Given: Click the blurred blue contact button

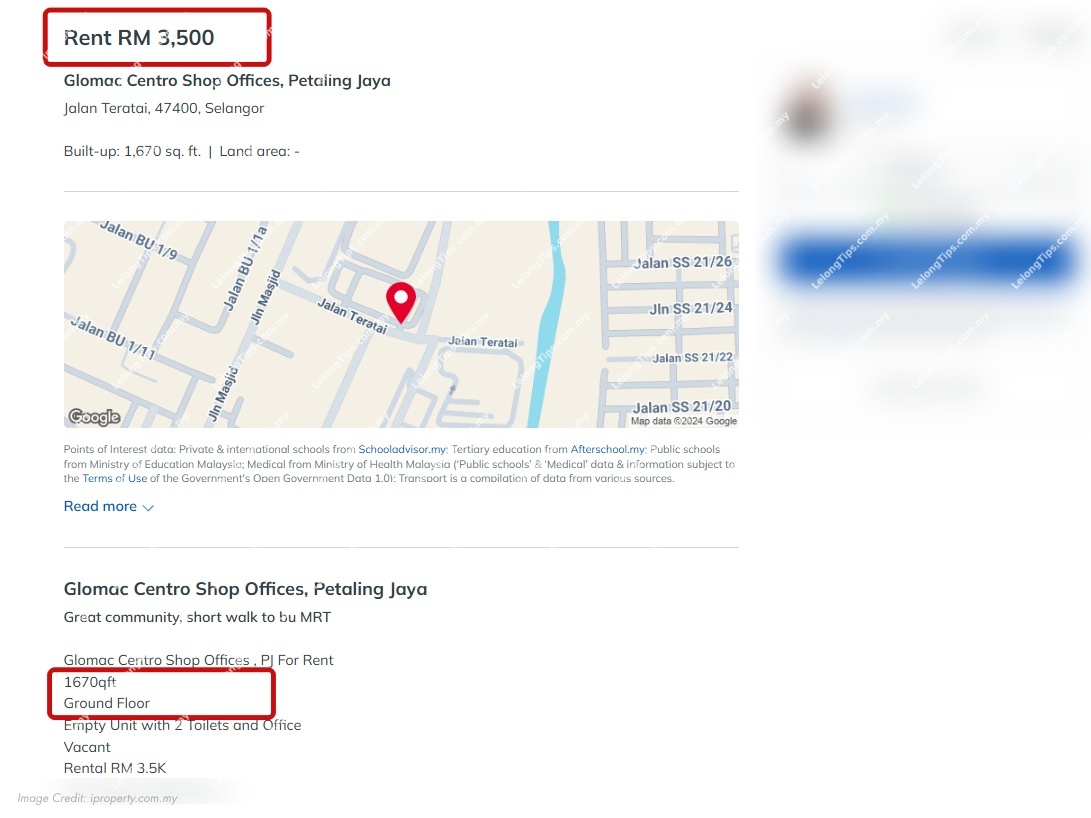Looking at the screenshot, I should tap(929, 261).
